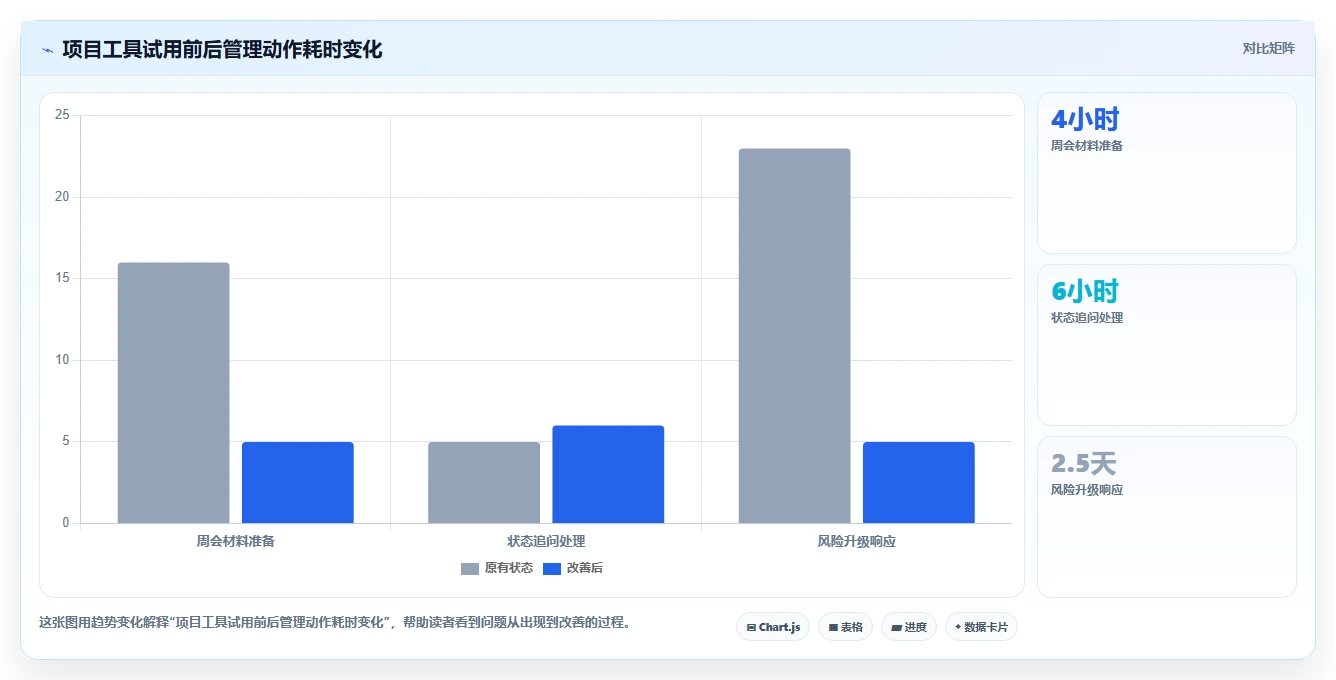Select the 数据卡片 tag chip
The image size is (1336, 680).
981,627
